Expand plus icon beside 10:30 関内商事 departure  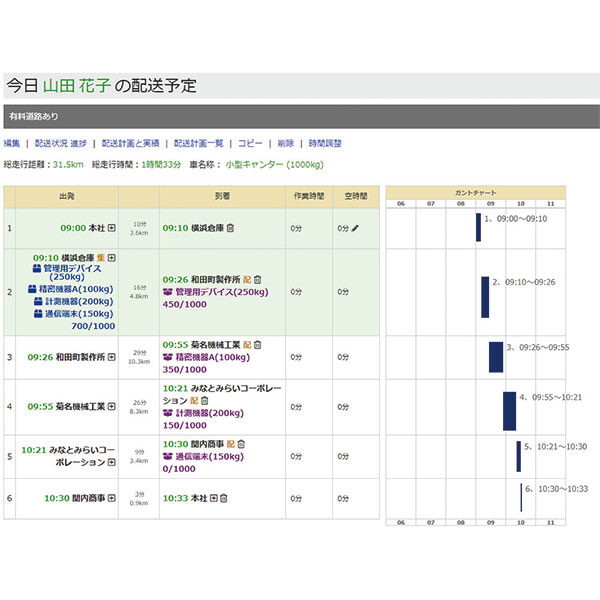(x=111, y=498)
